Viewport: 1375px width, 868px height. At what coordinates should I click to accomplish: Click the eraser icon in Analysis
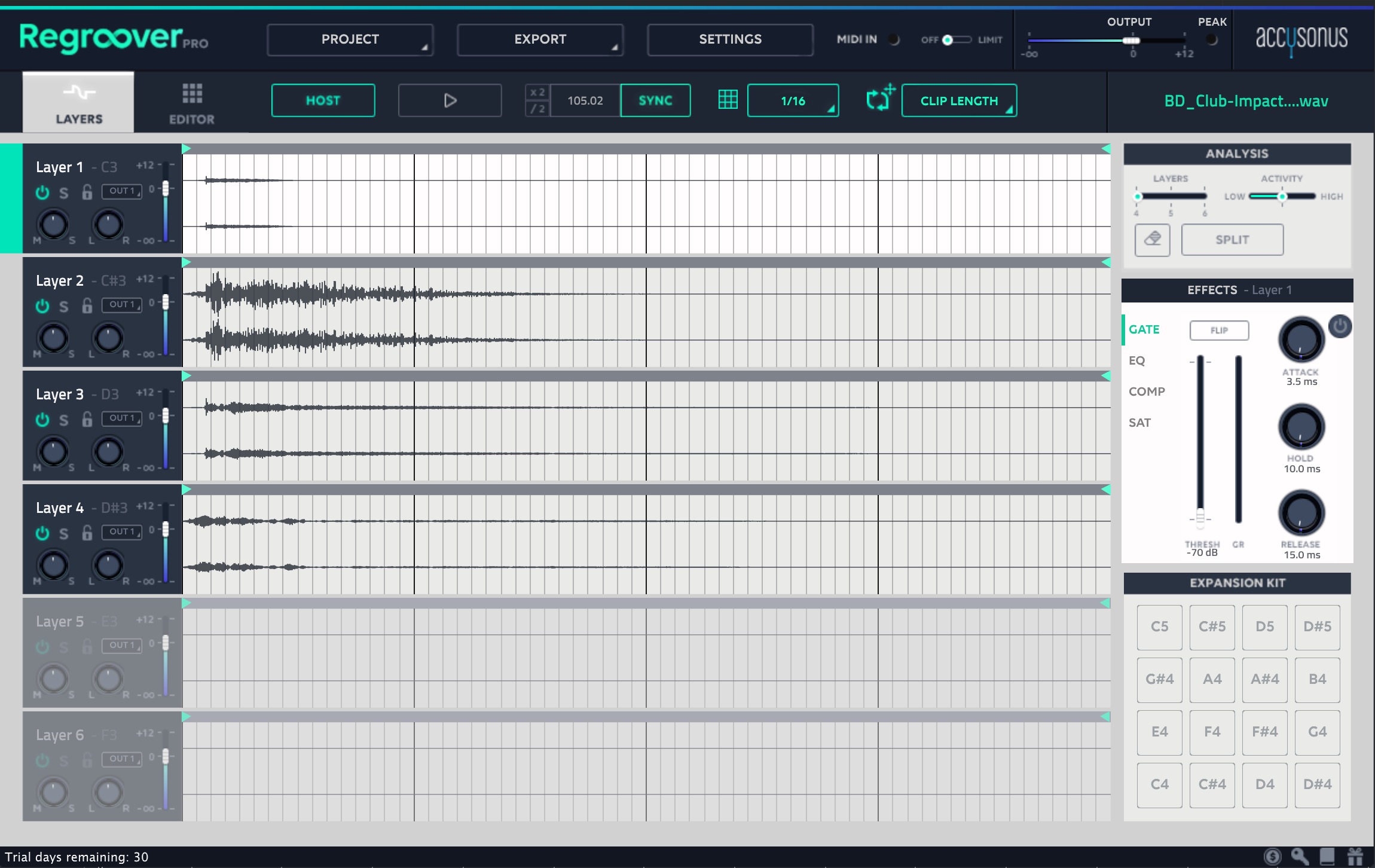tap(1152, 240)
